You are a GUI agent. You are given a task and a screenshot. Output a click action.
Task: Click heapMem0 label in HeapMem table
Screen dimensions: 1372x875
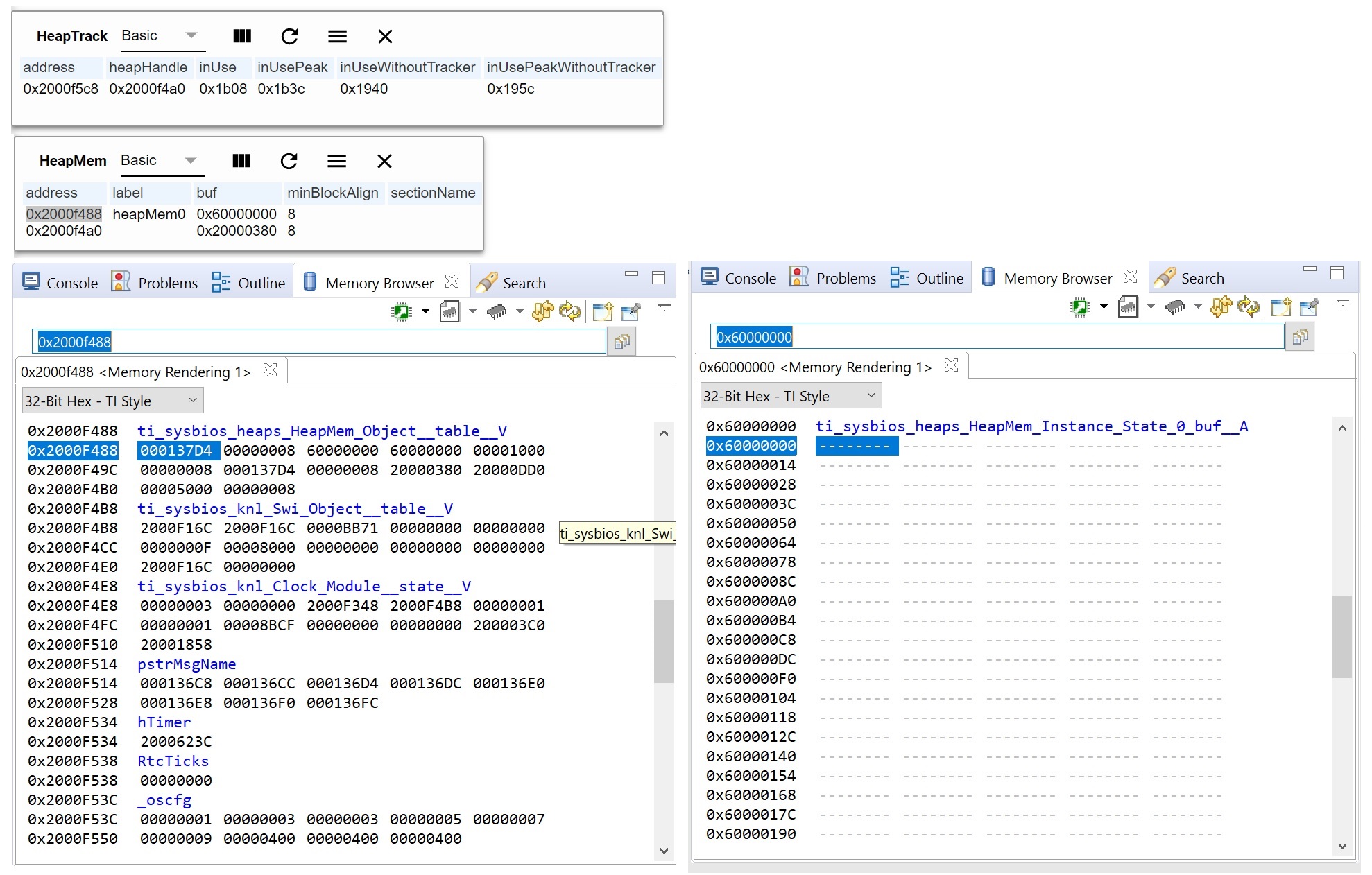tap(149, 214)
